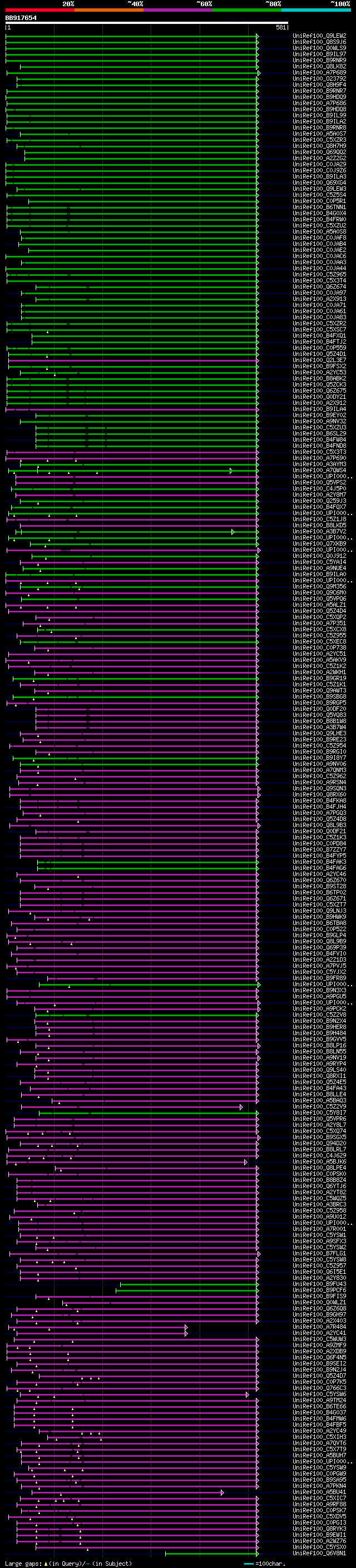The width and height of the screenshot is (356, 1568).
Task: Click the purple alignment bar for UniRef100_Q2L3E7
Action: click(133, 360)
